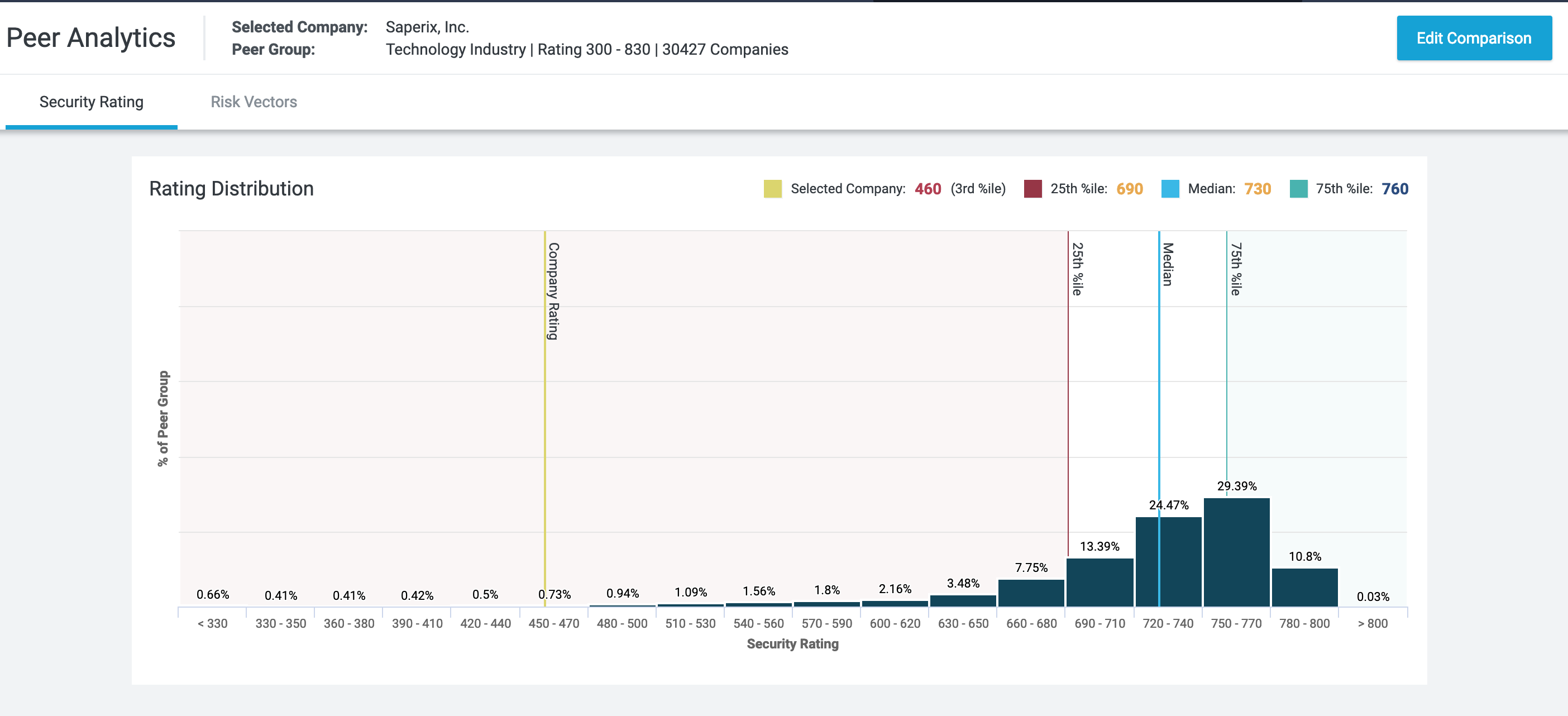The height and width of the screenshot is (716, 1568).
Task: Click the 780 - 800 histogram bar
Action: [x=1304, y=587]
